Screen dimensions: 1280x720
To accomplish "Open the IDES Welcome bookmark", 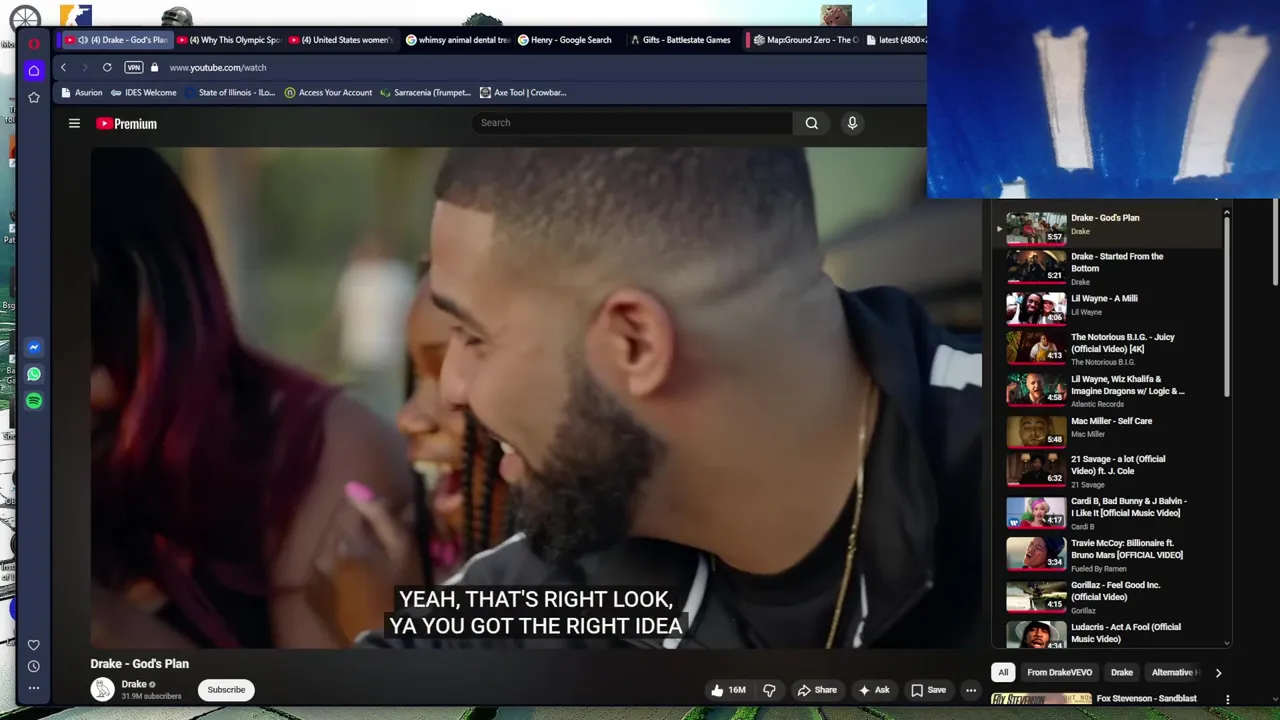I will point(144,92).
